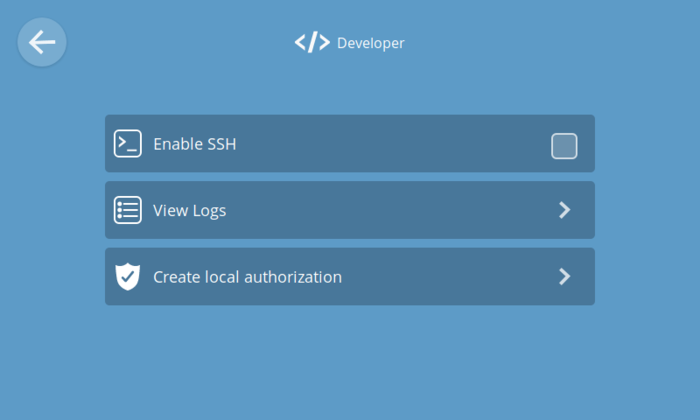
Task: Go back using the left arrow button
Action: 42,42
